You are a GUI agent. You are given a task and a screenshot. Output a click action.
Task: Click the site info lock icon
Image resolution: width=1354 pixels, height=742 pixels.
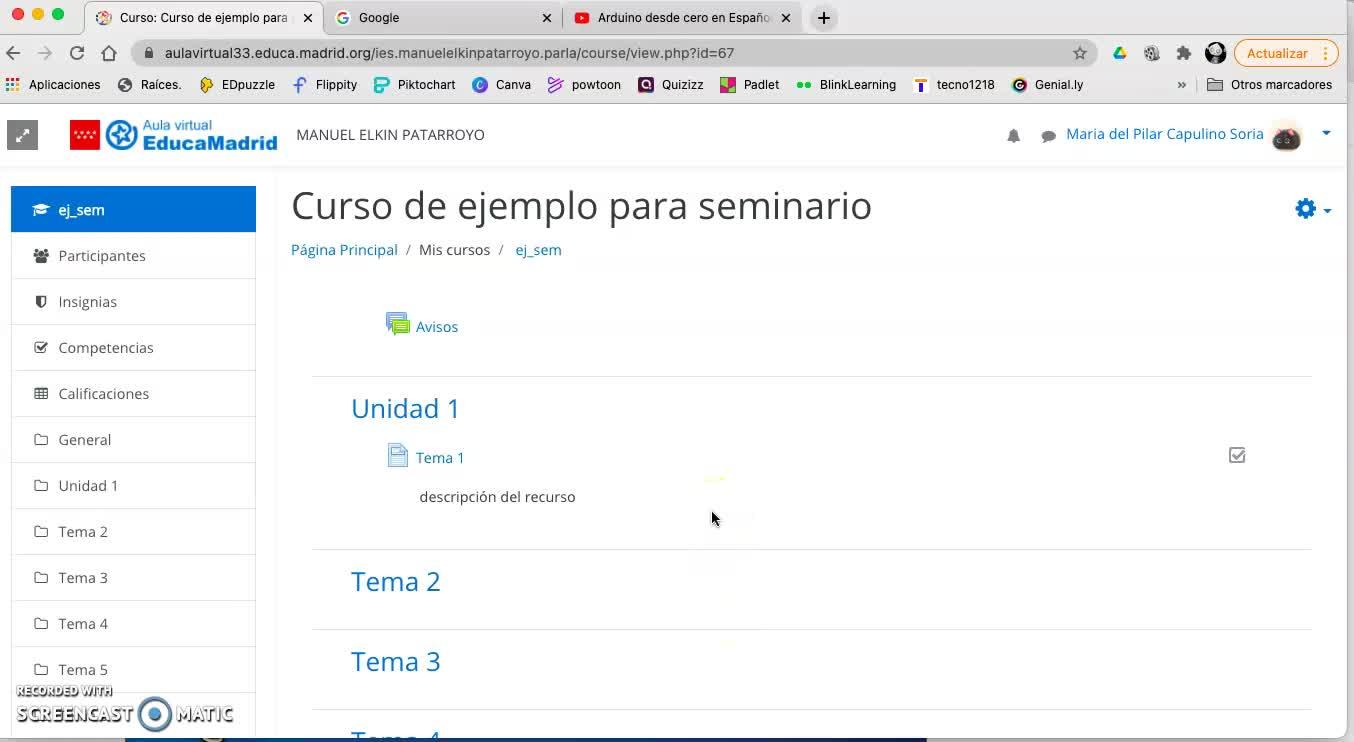tap(148, 53)
